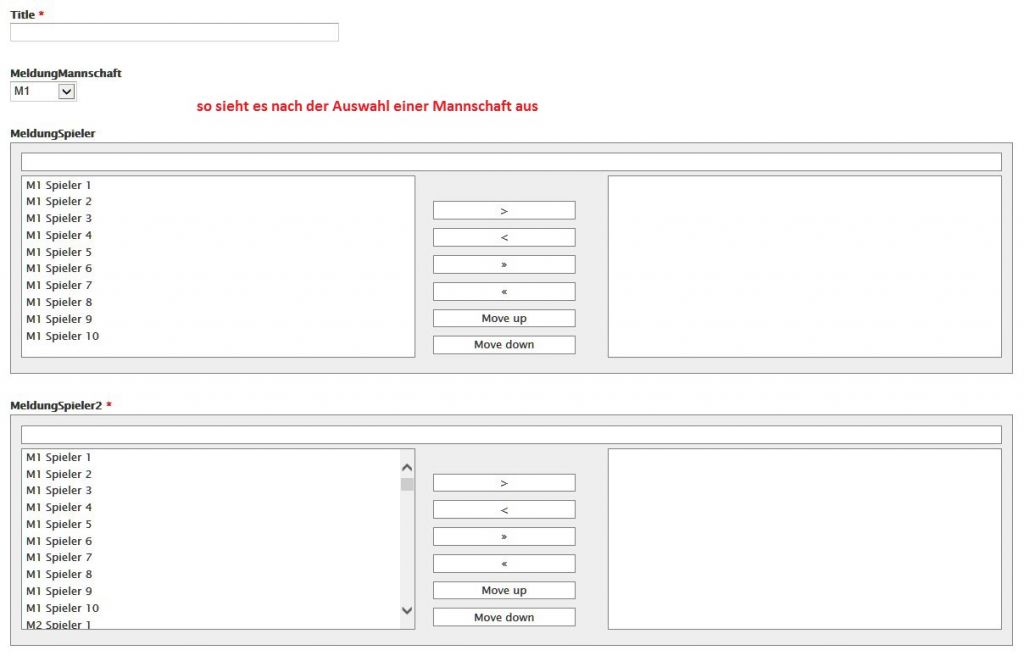Click Move up in MeldungSpieler section
Screen dimensions: 1024x656
[x=503, y=318]
